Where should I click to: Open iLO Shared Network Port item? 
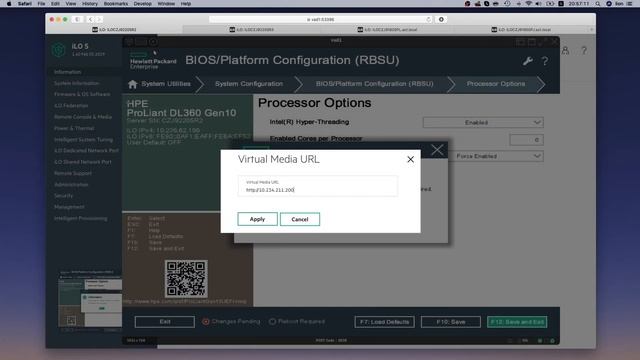(x=82, y=162)
